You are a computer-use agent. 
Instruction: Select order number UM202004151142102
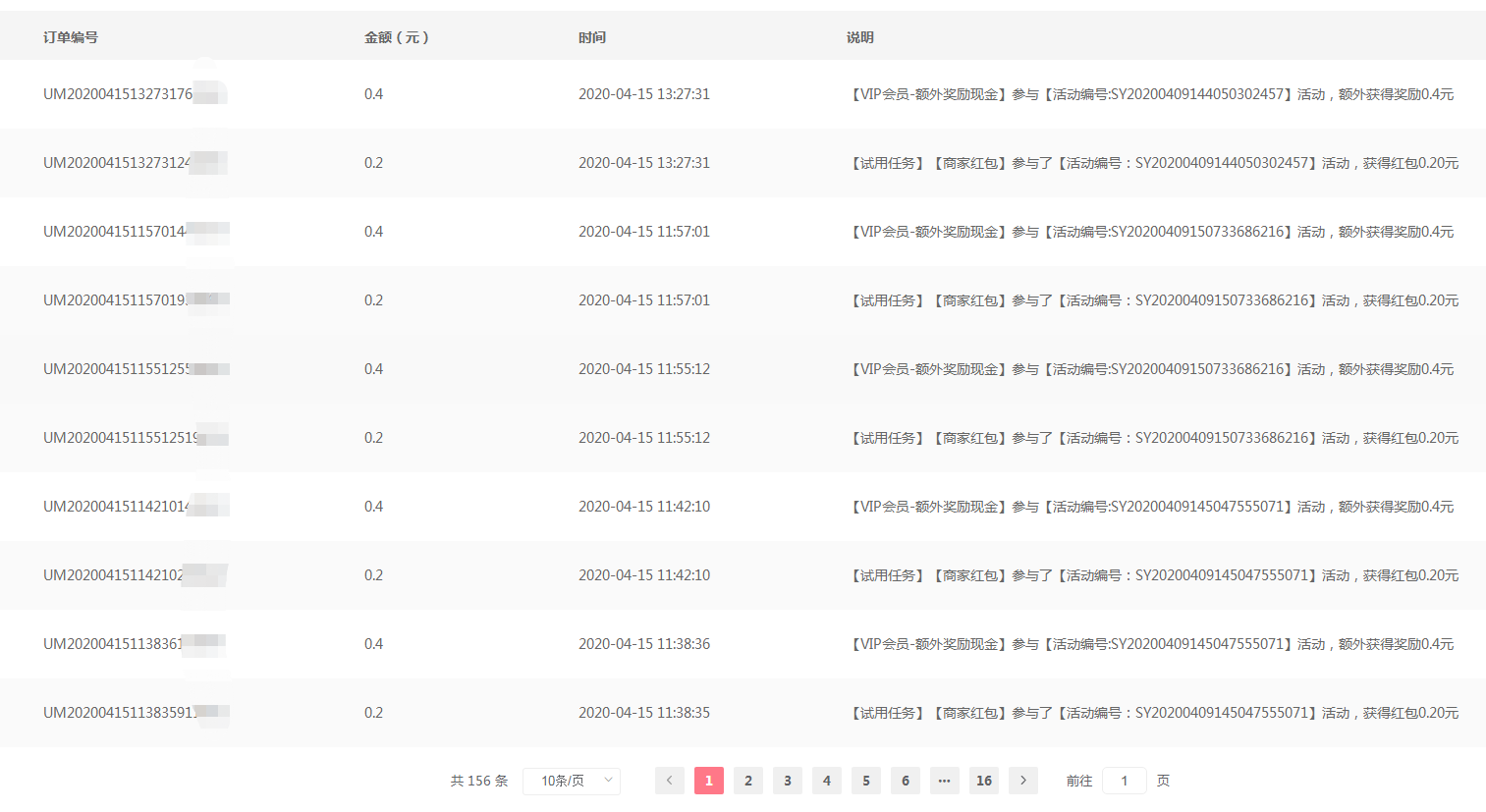tap(114, 575)
